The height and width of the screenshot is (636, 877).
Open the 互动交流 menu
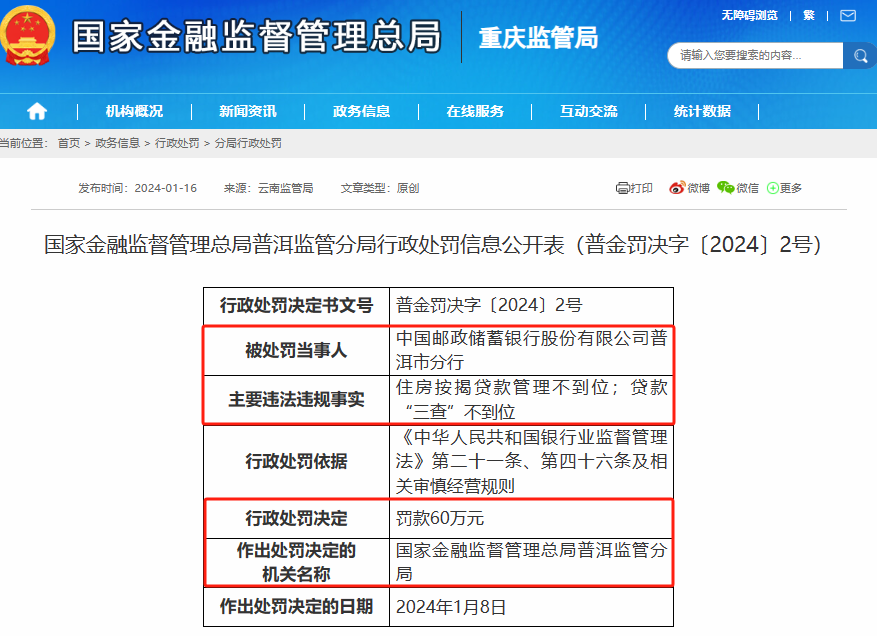[588, 111]
